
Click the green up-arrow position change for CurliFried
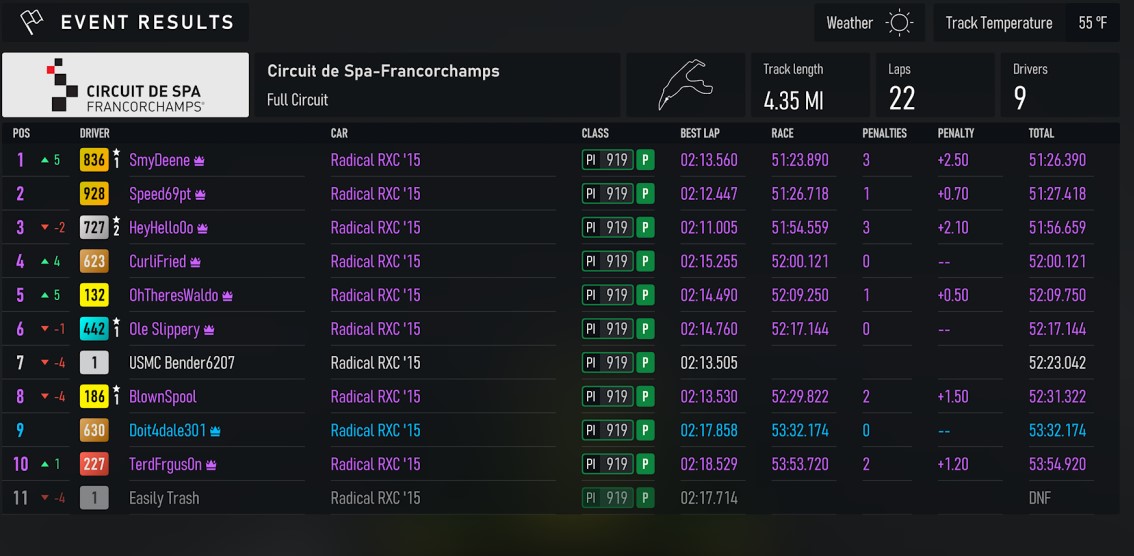point(51,262)
